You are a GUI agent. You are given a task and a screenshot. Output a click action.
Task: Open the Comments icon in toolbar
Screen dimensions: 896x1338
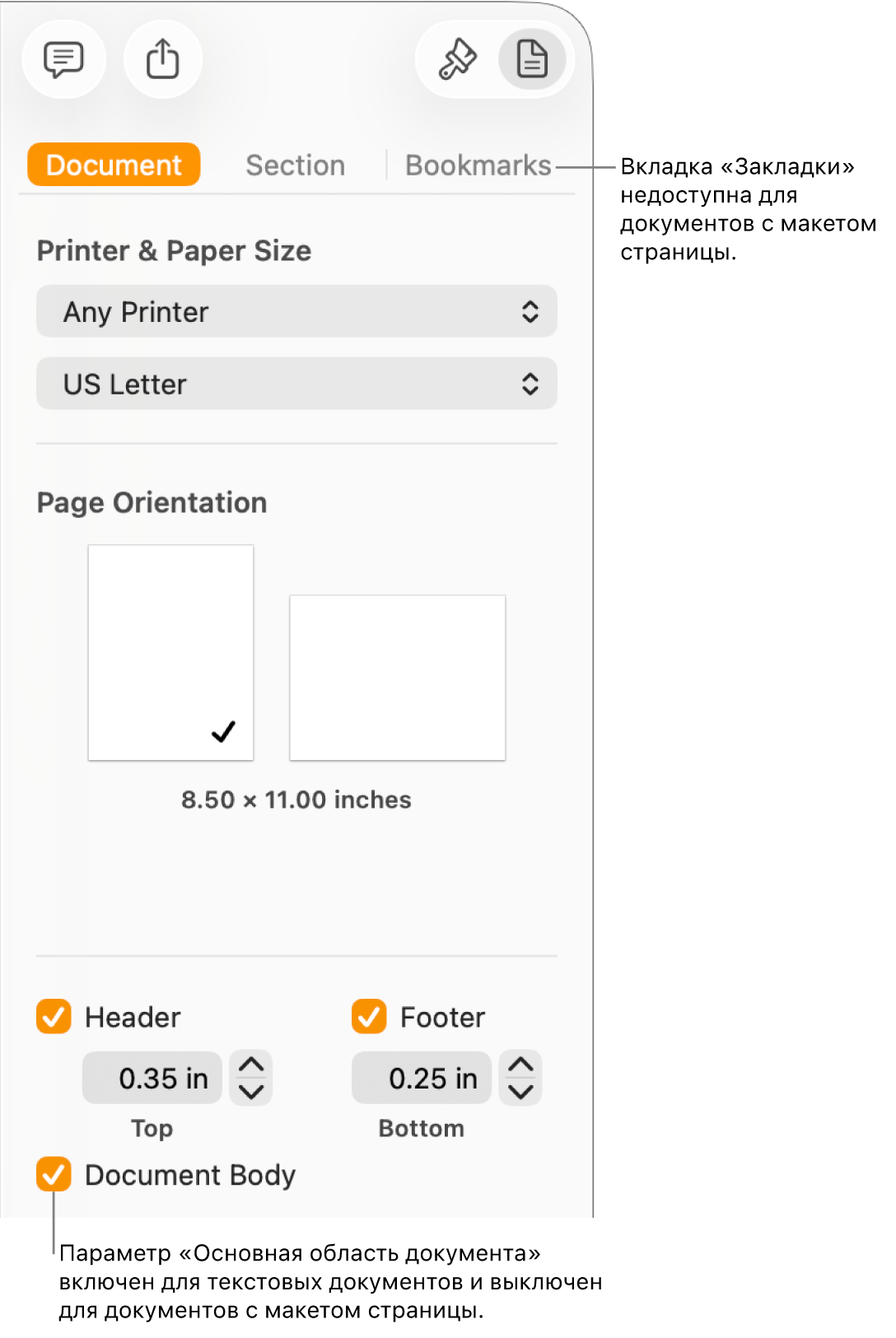pyautogui.click(x=63, y=59)
